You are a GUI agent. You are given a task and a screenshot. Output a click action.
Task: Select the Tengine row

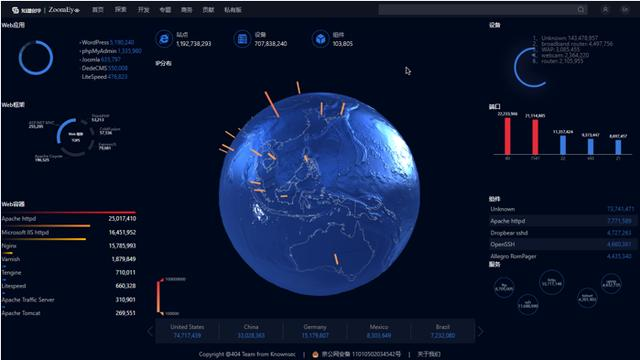69,273
